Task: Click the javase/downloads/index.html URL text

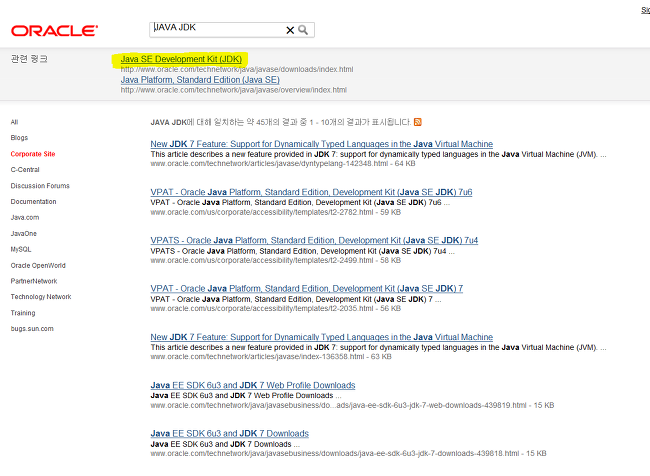Action: point(237,69)
